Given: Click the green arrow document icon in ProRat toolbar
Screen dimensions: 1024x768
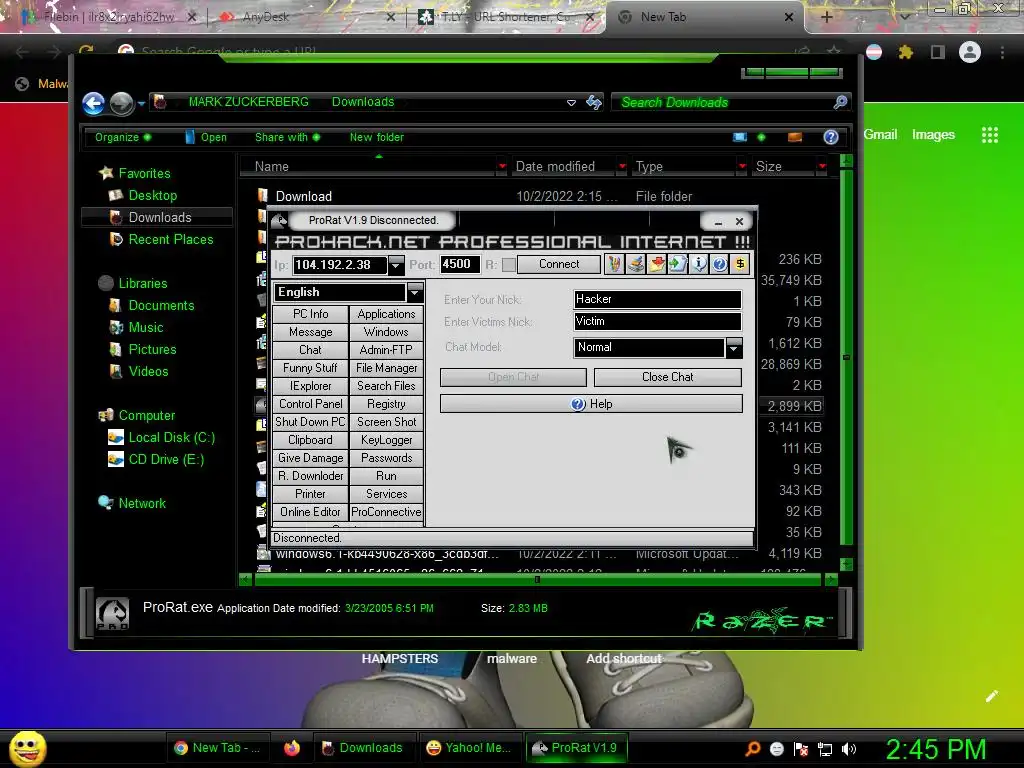Looking at the screenshot, I should pyautogui.click(x=678, y=264).
